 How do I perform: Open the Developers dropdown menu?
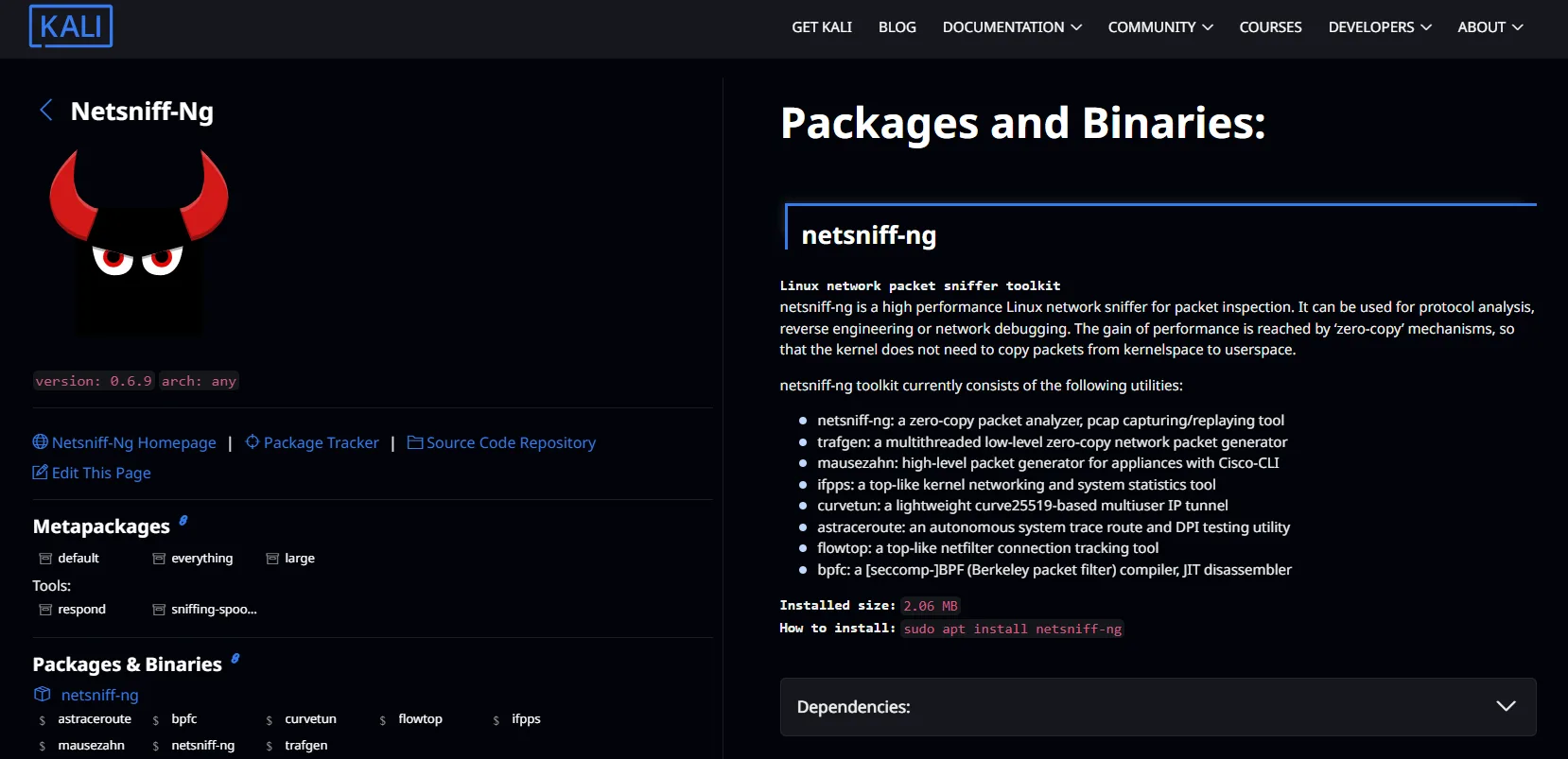point(1379,27)
